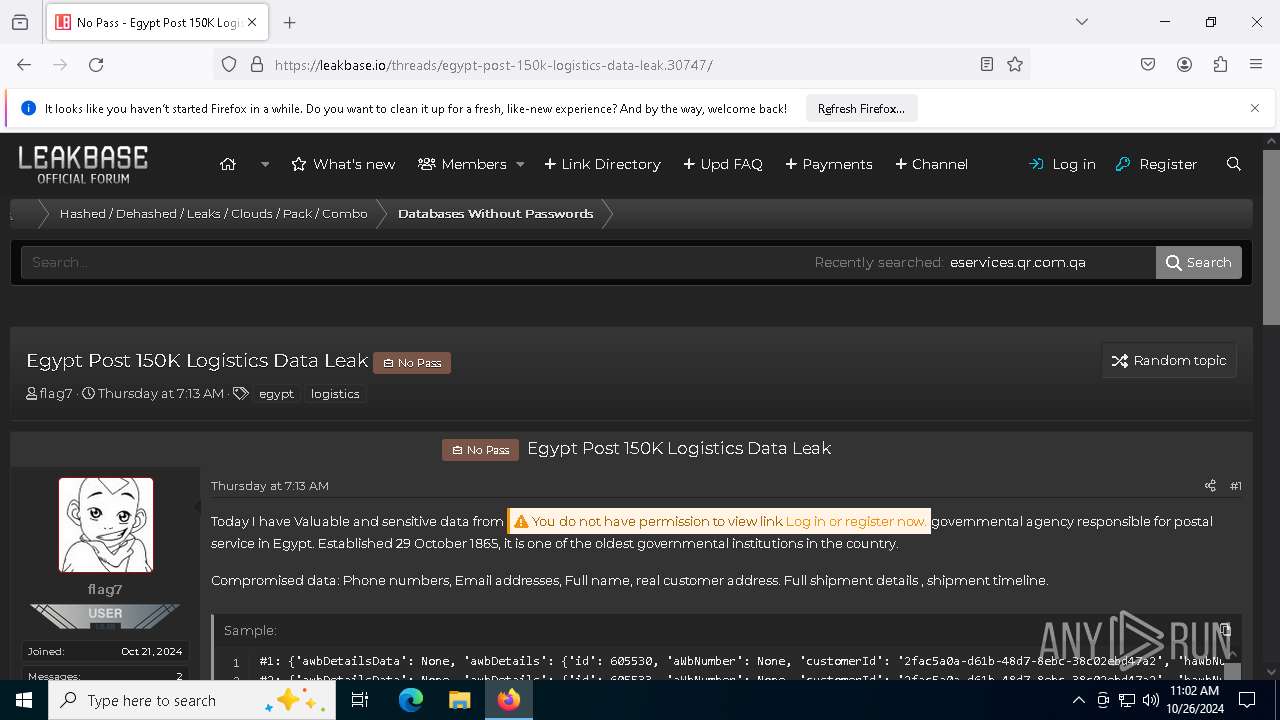The image size is (1280, 720).
Task: Open Hashed / Dehashed / Leaks breadcrumb
Action: 213,214
